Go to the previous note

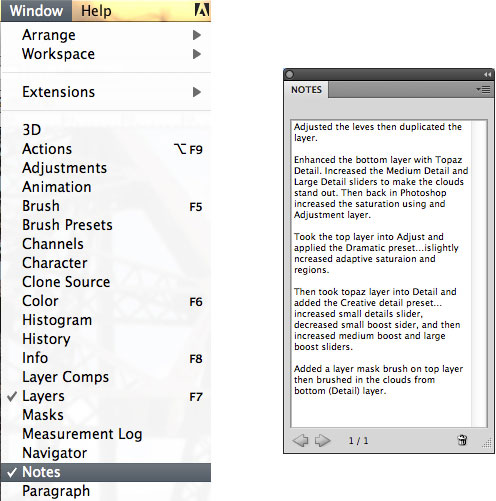(300, 440)
